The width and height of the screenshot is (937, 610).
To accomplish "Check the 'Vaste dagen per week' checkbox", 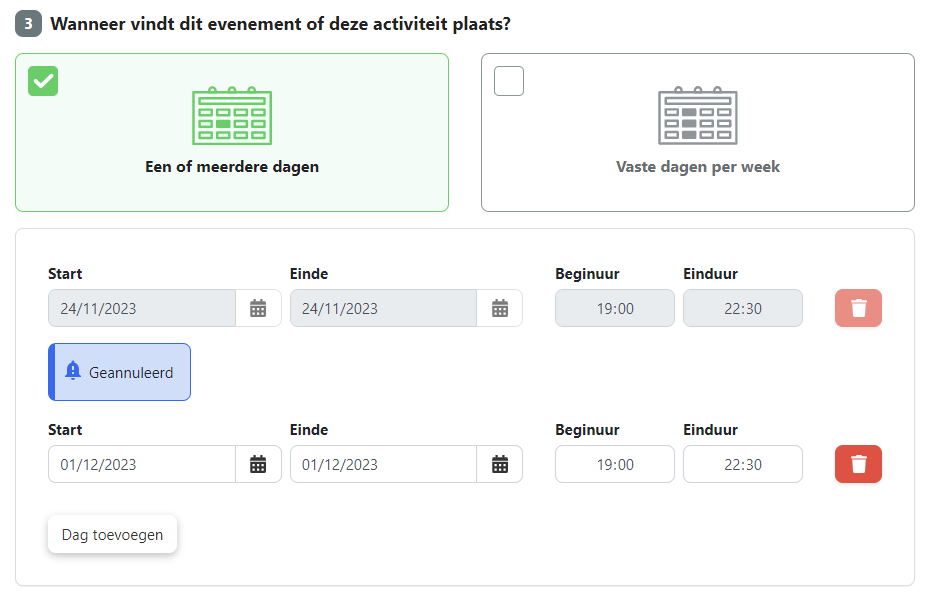I will 509,81.
